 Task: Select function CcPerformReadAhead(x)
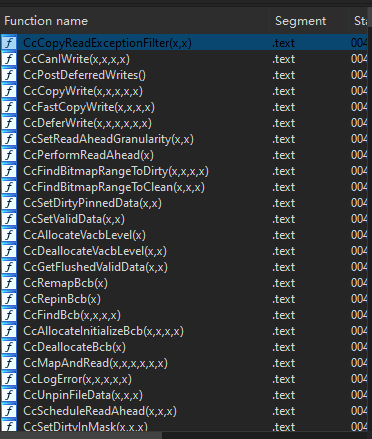point(88,155)
